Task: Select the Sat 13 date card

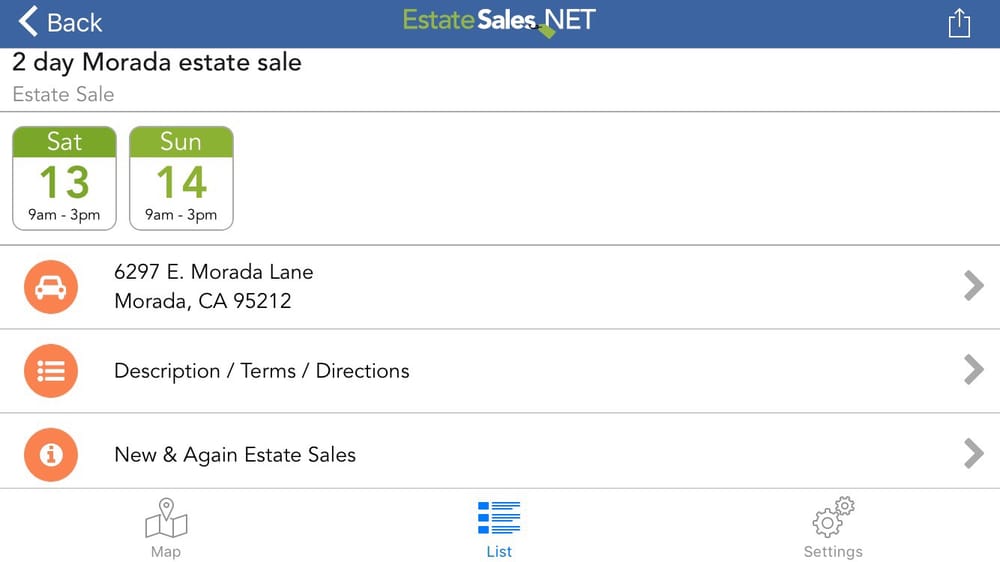Action: pos(64,178)
